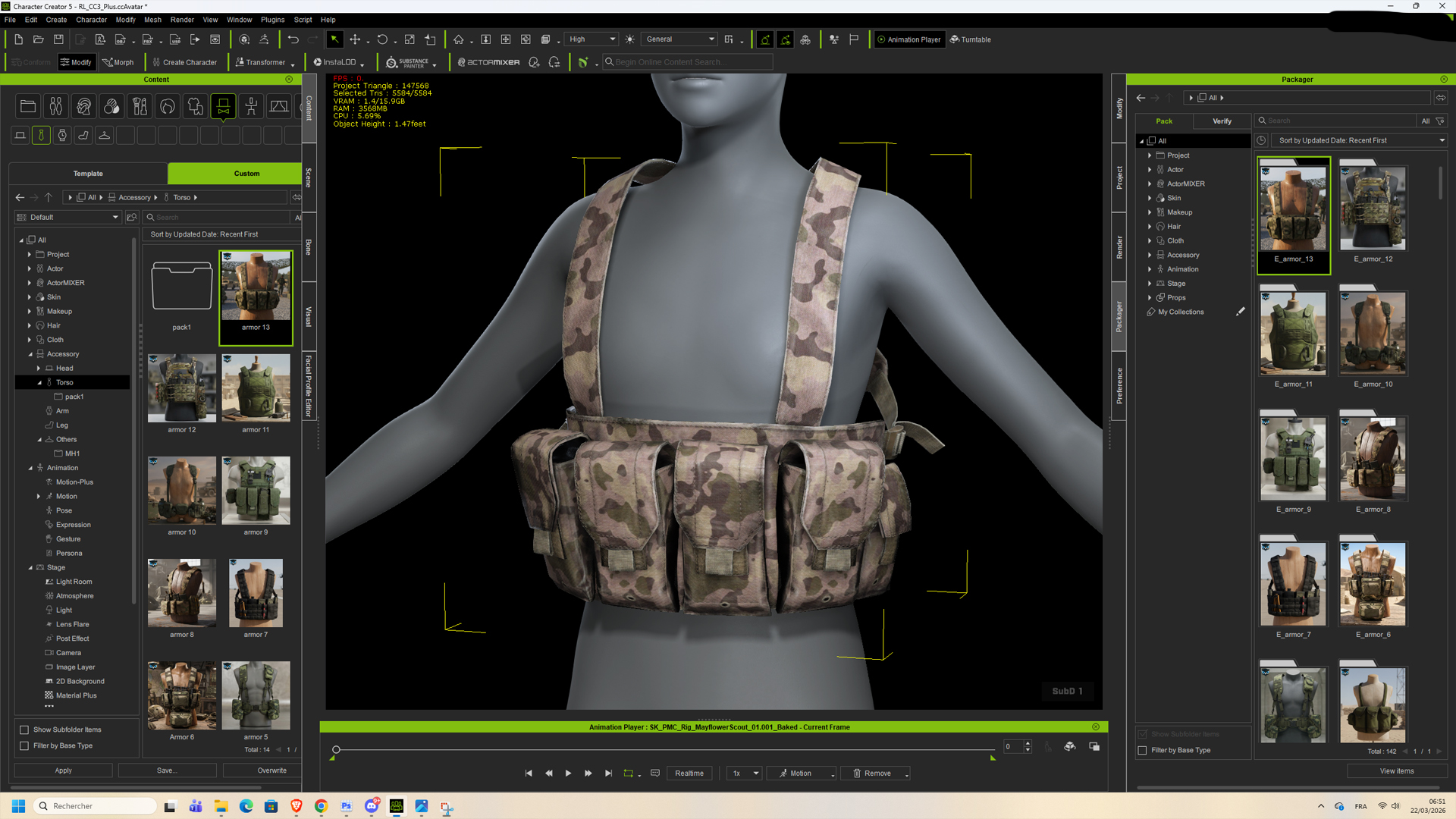Toggle the loop playback icon
This screenshot has width=1456, height=819.
coord(628,773)
